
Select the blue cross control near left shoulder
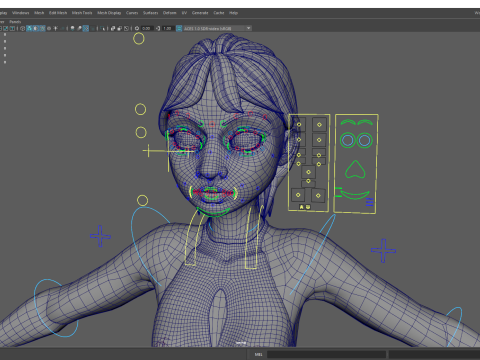click(100, 236)
